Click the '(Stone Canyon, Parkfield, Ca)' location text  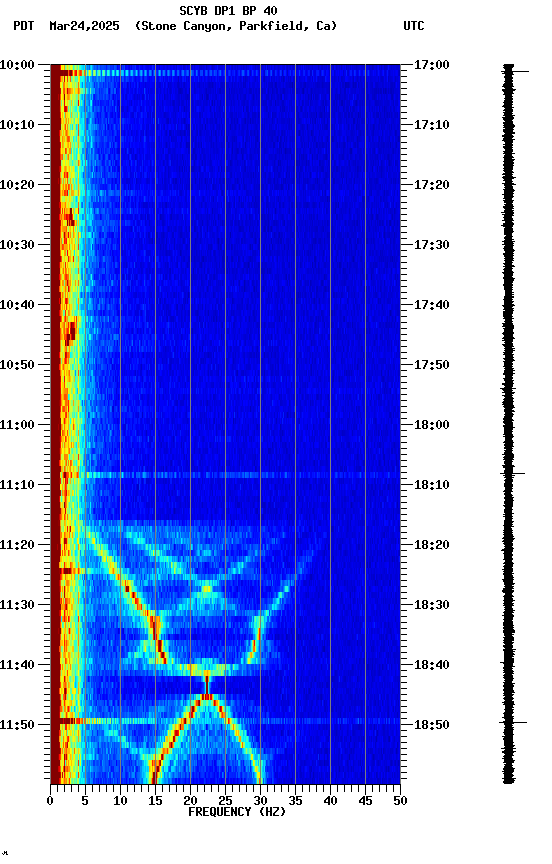point(236,26)
